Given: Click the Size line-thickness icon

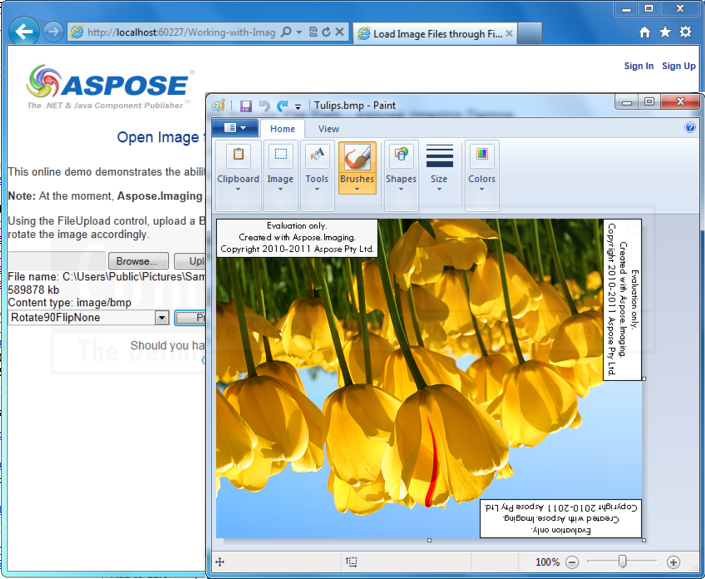Looking at the screenshot, I should click(439, 156).
